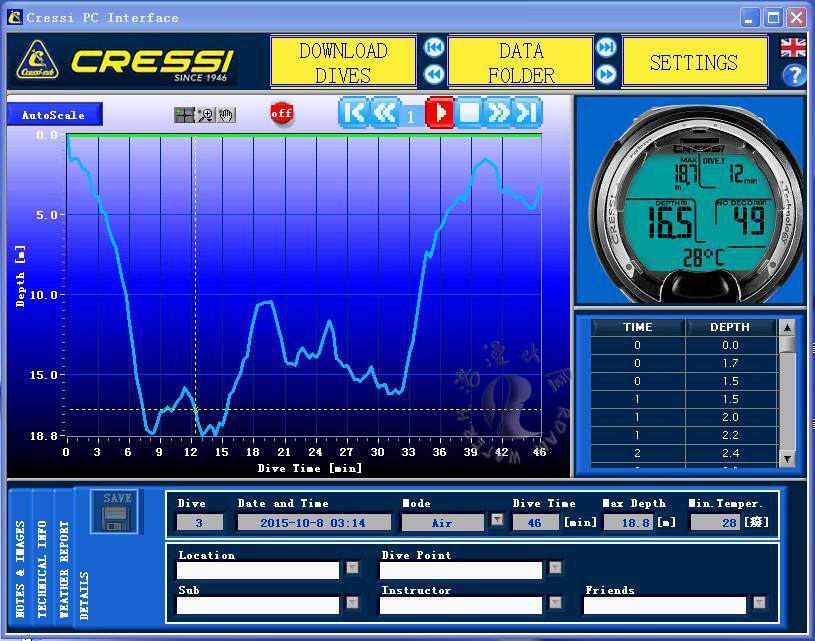Image resolution: width=815 pixels, height=641 pixels.
Task: Click the DOWNLOAD DIVES button
Action: tap(343, 62)
